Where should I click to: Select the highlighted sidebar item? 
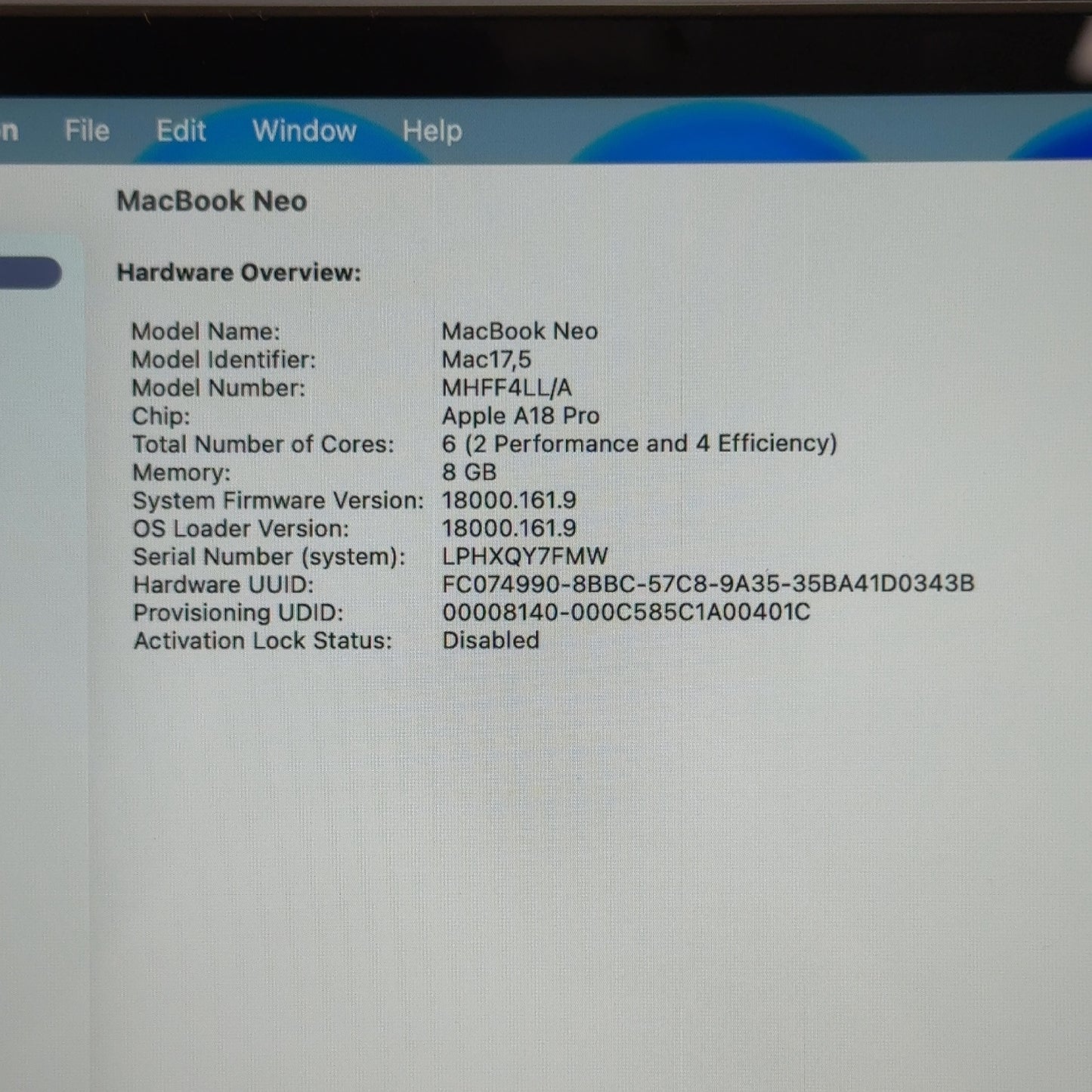point(30,273)
